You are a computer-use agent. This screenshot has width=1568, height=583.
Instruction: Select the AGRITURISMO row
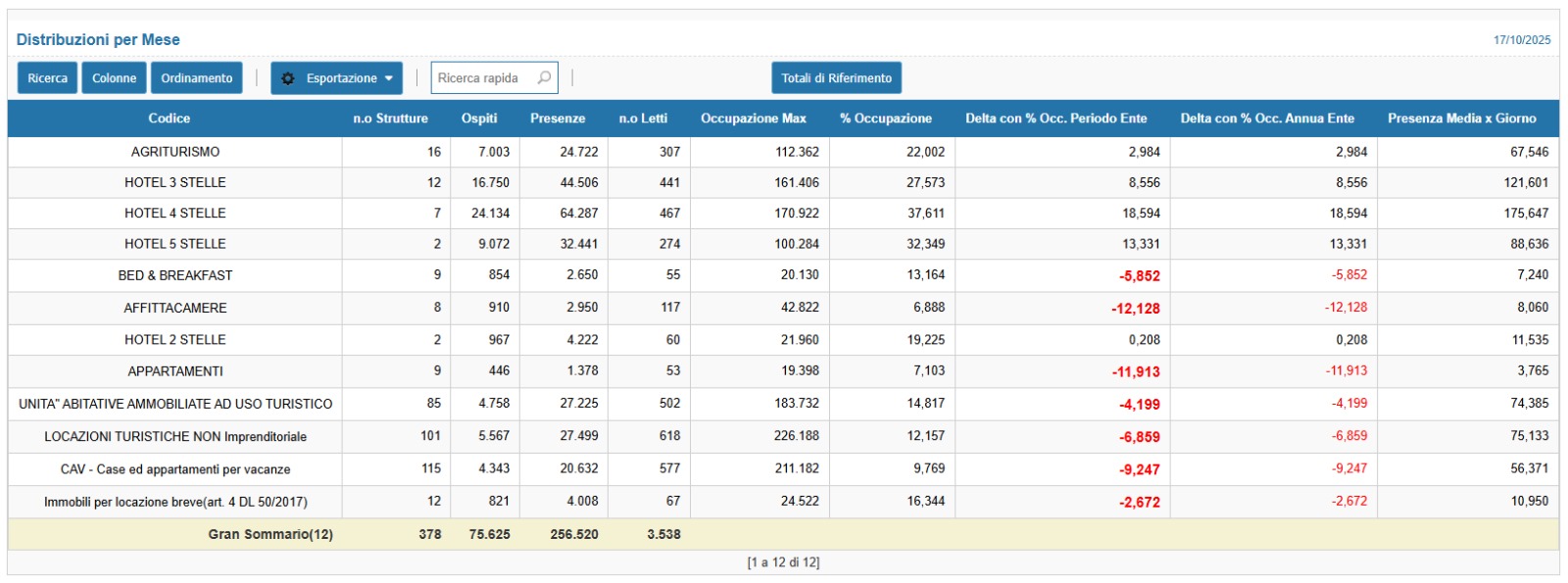click(x=175, y=152)
